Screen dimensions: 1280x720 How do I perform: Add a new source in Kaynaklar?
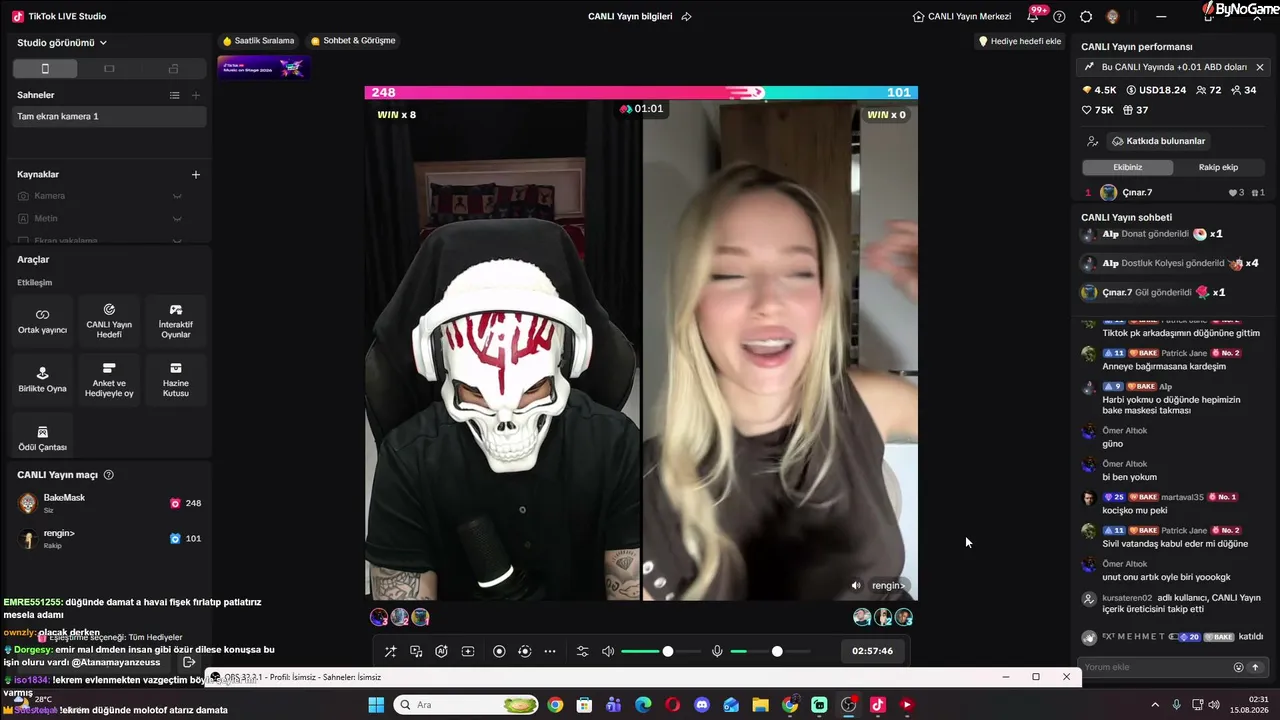196,174
